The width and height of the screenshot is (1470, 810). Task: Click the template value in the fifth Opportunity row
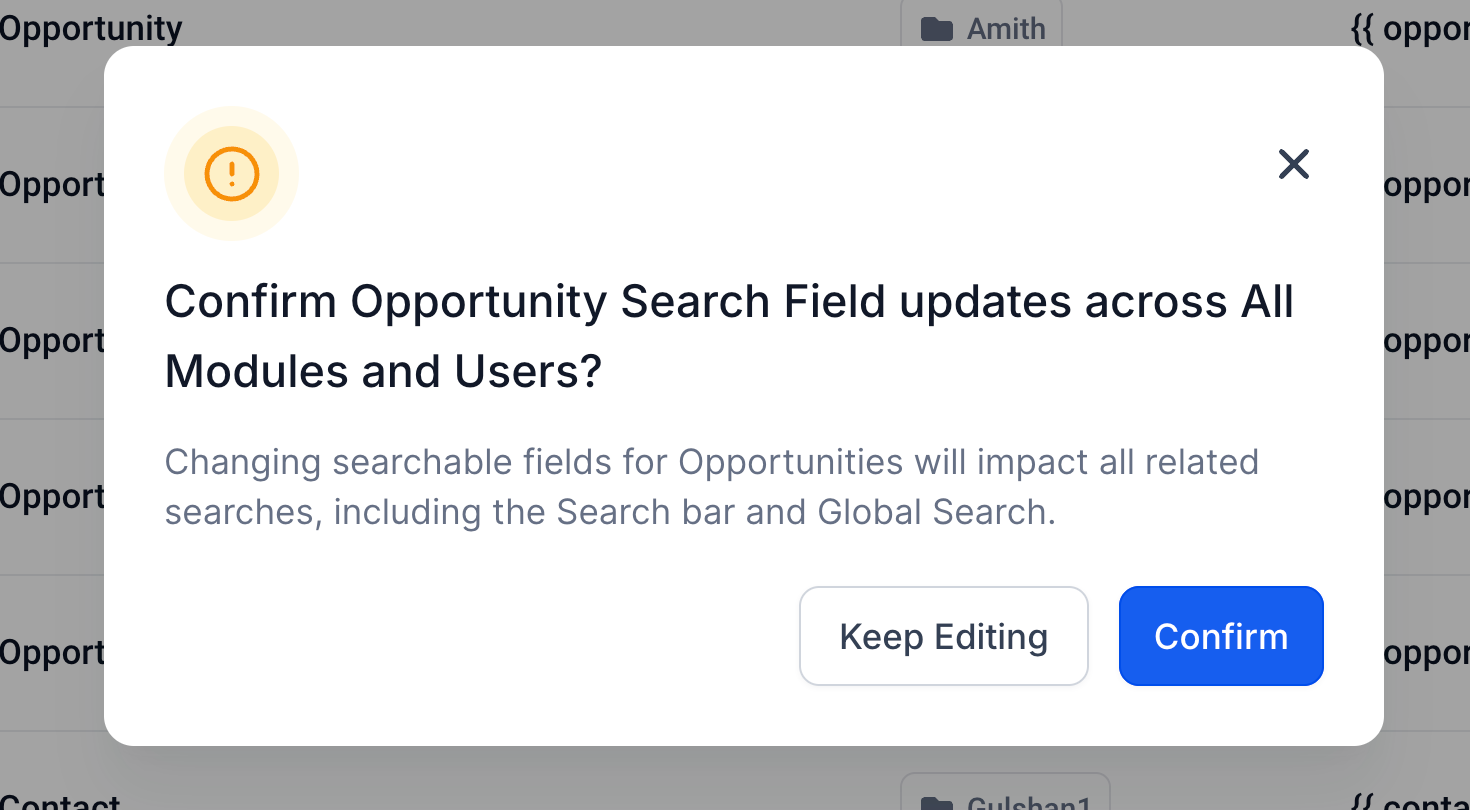coord(1427,653)
